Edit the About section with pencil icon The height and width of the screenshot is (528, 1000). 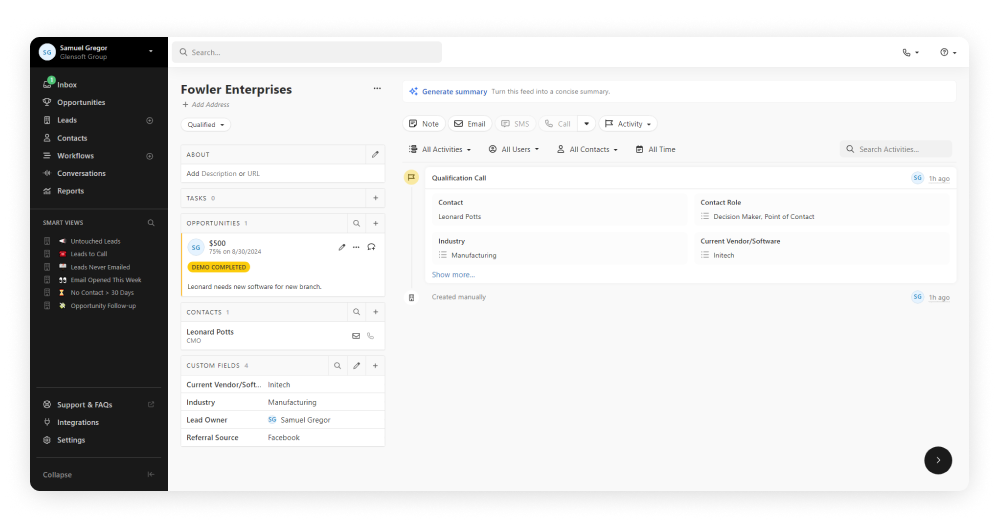(x=375, y=155)
